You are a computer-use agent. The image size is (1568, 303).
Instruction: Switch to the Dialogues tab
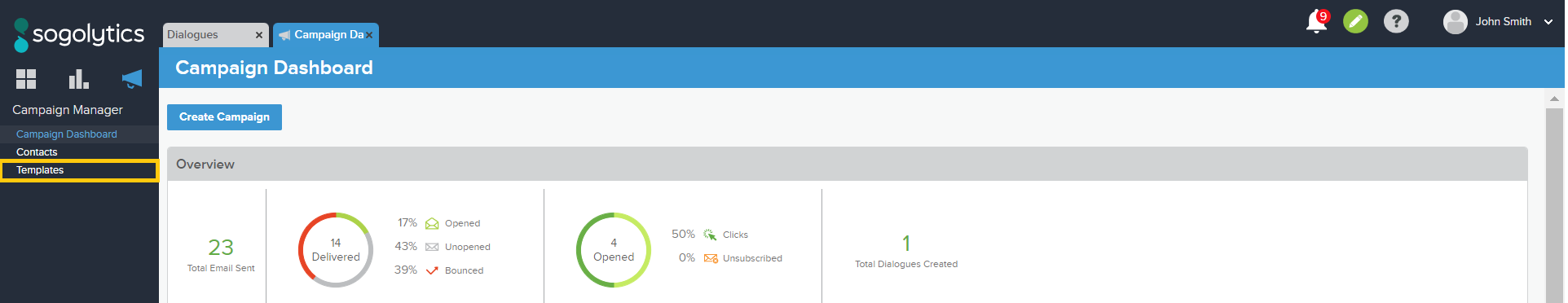click(208, 35)
